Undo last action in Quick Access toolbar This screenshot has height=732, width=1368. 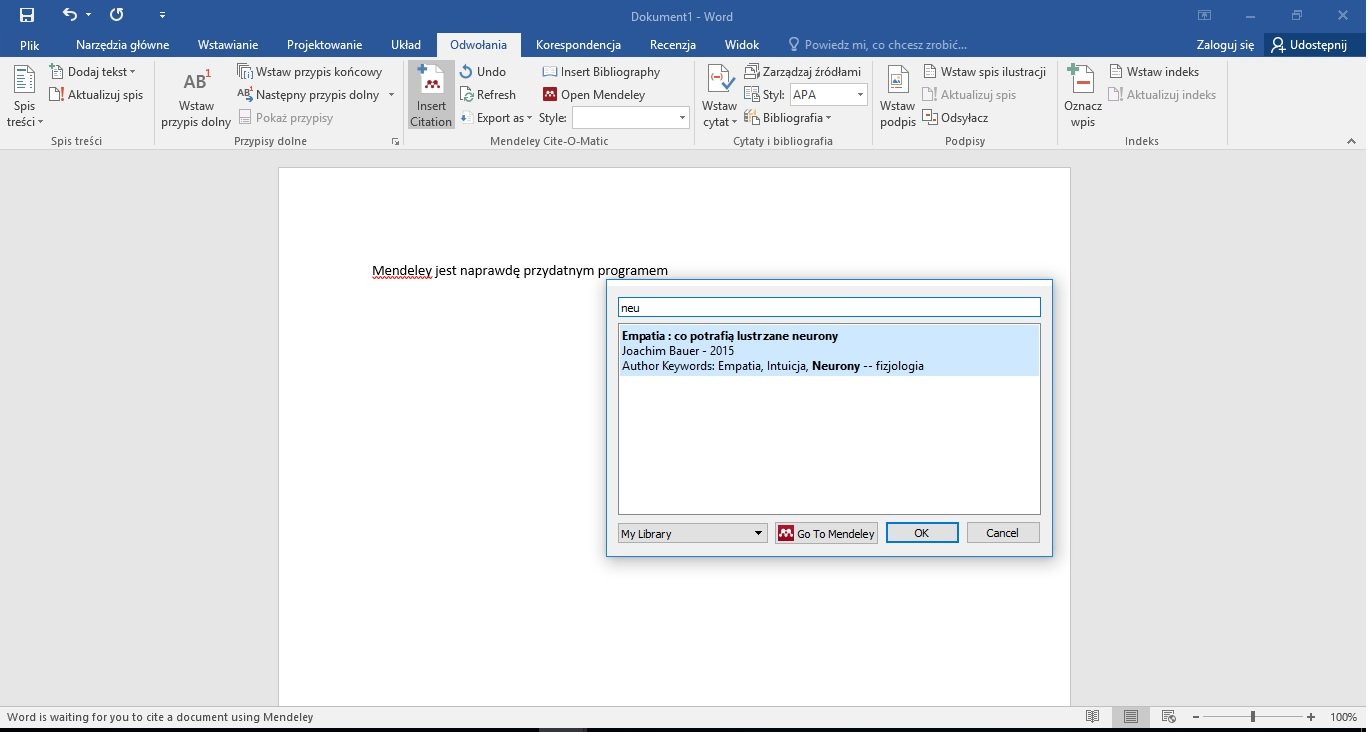(x=69, y=15)
